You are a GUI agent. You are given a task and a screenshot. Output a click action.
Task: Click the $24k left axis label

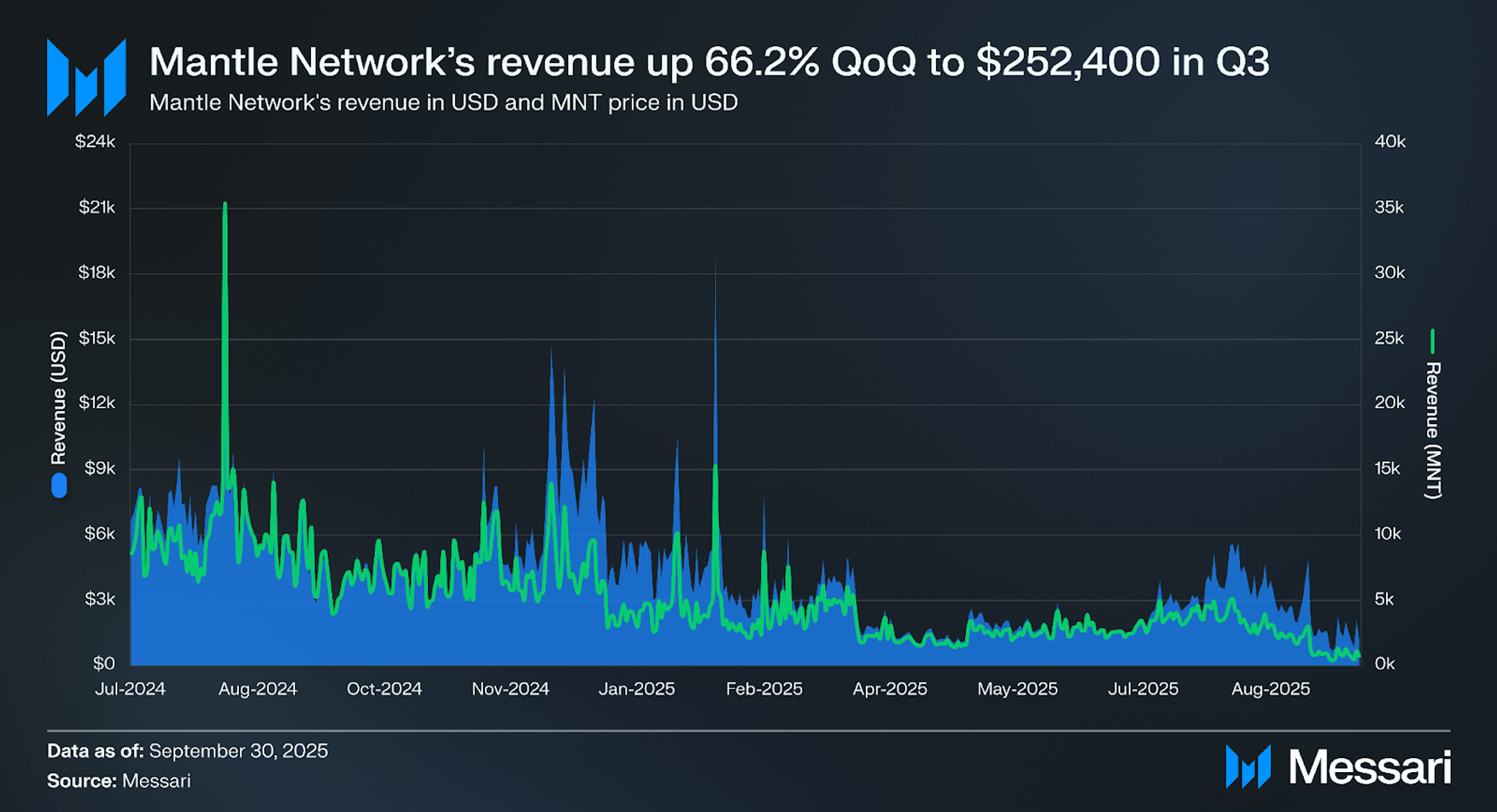tap(95, 142)
